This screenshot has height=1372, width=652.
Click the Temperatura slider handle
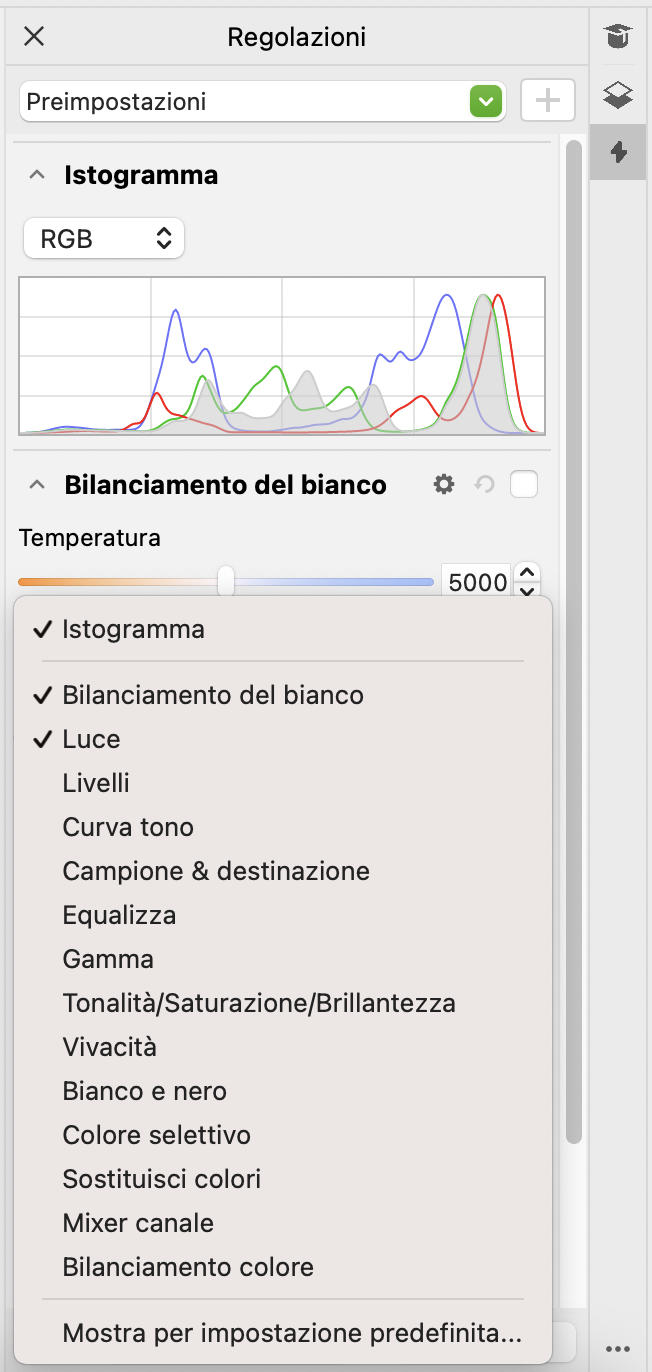[x=227, y=580]
